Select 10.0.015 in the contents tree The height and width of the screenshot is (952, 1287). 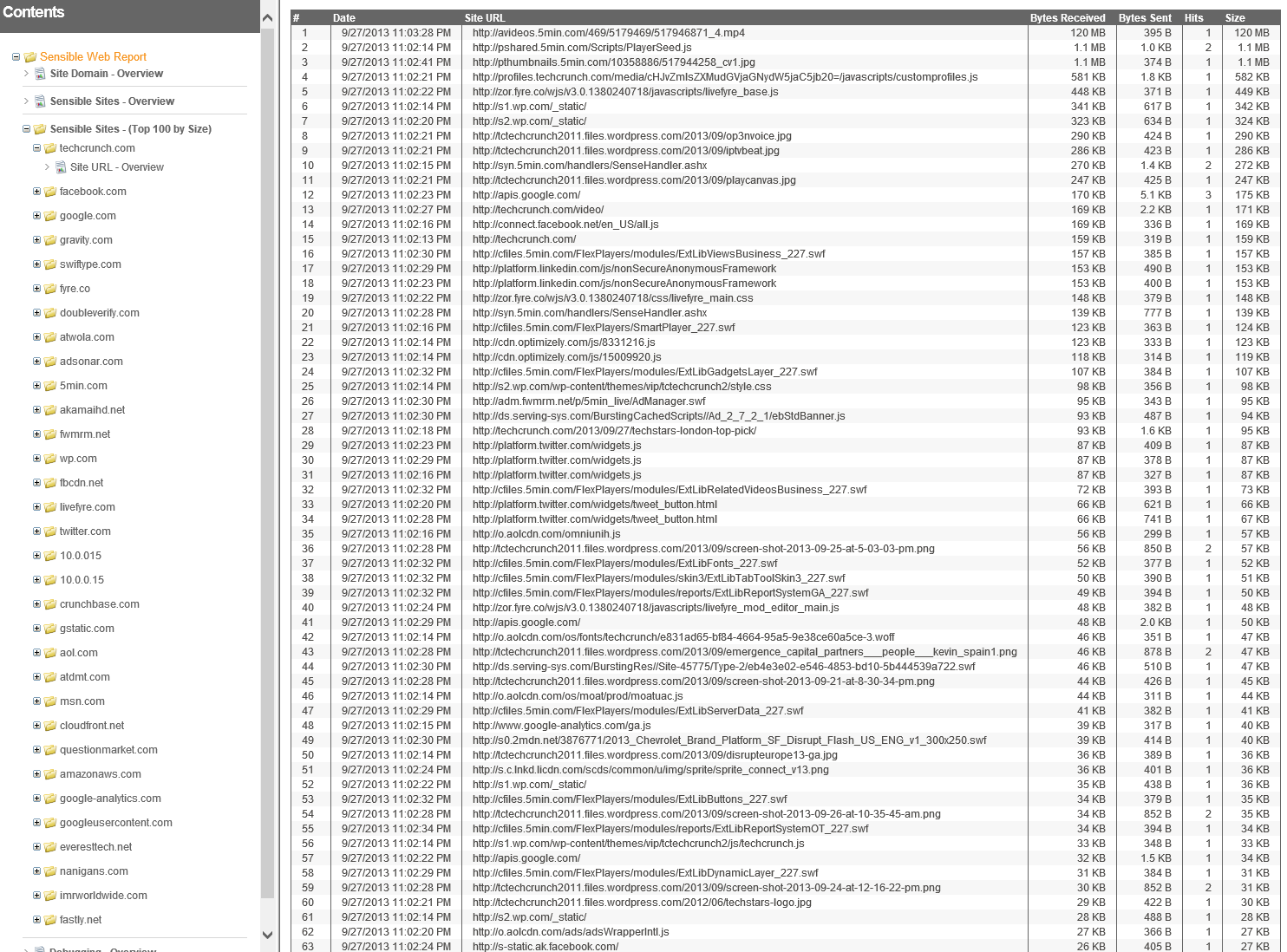click(81, 556)
